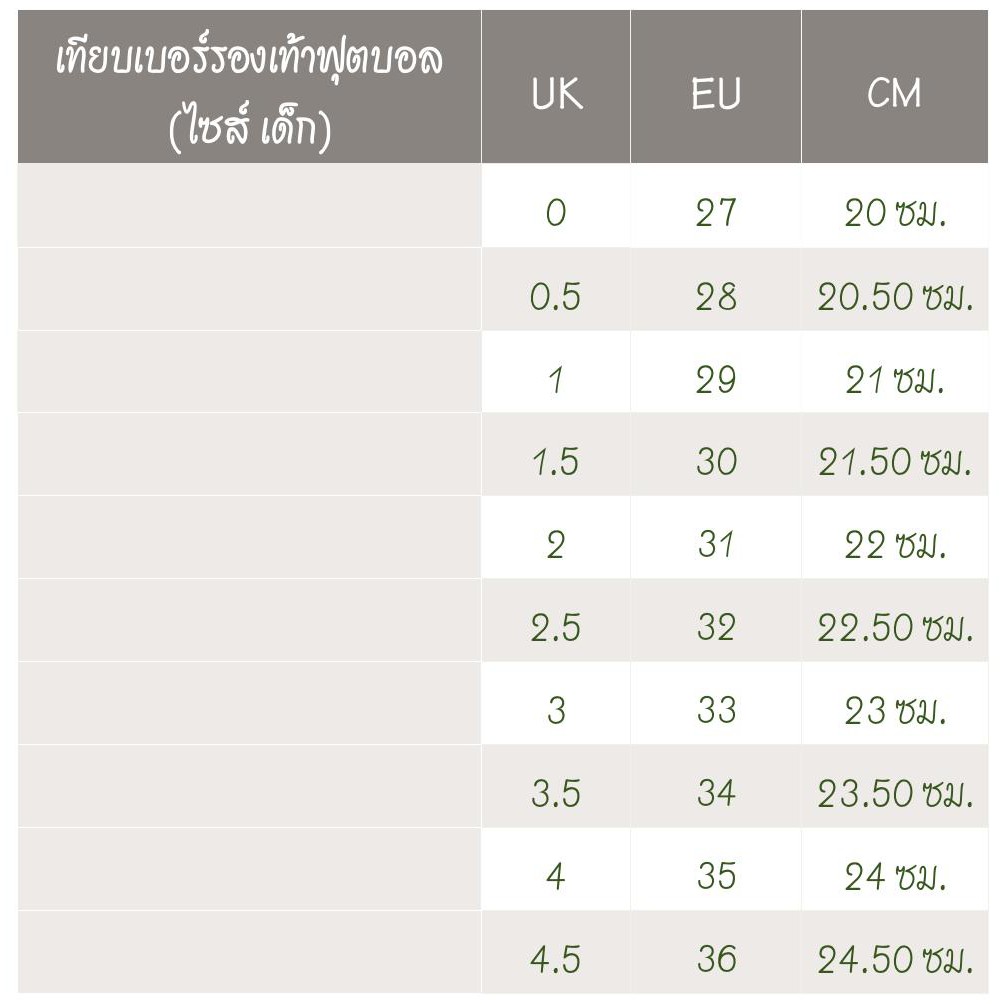Select UK size 0.5 cell
This screenshot has height=1004, width=1004.
pos(556,296)
